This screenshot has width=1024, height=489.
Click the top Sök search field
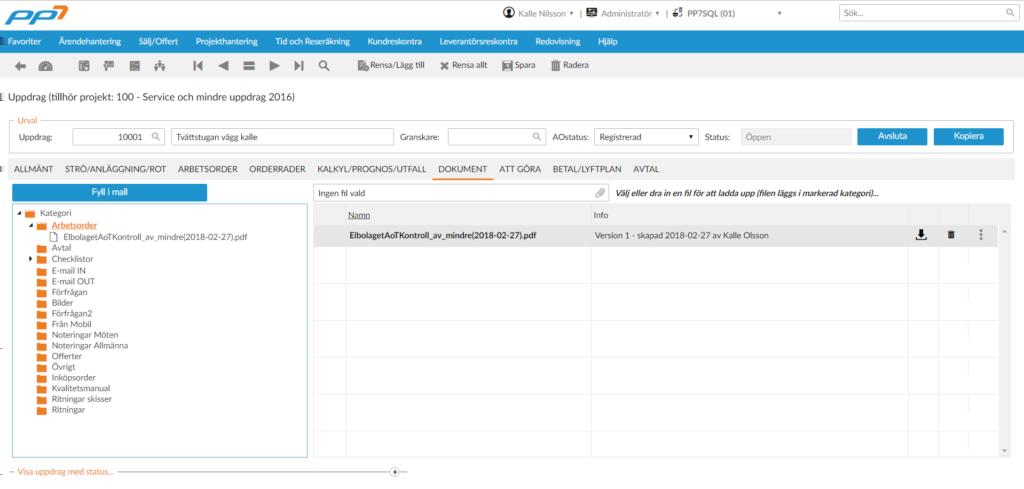(x=927, y=12)
